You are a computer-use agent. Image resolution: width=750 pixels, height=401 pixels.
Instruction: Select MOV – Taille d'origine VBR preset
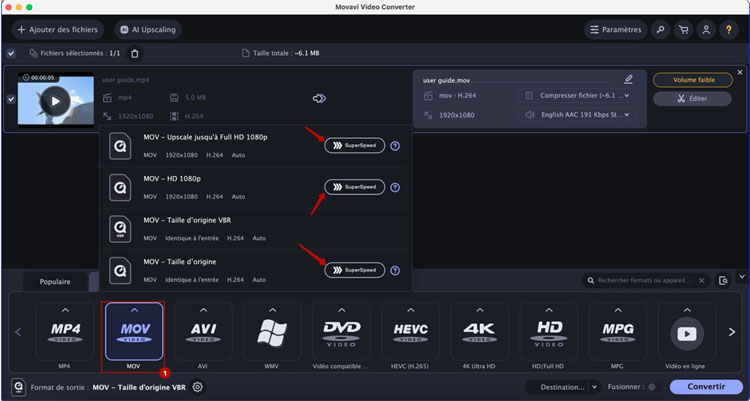pyautogui.click(x=254, y=229)
